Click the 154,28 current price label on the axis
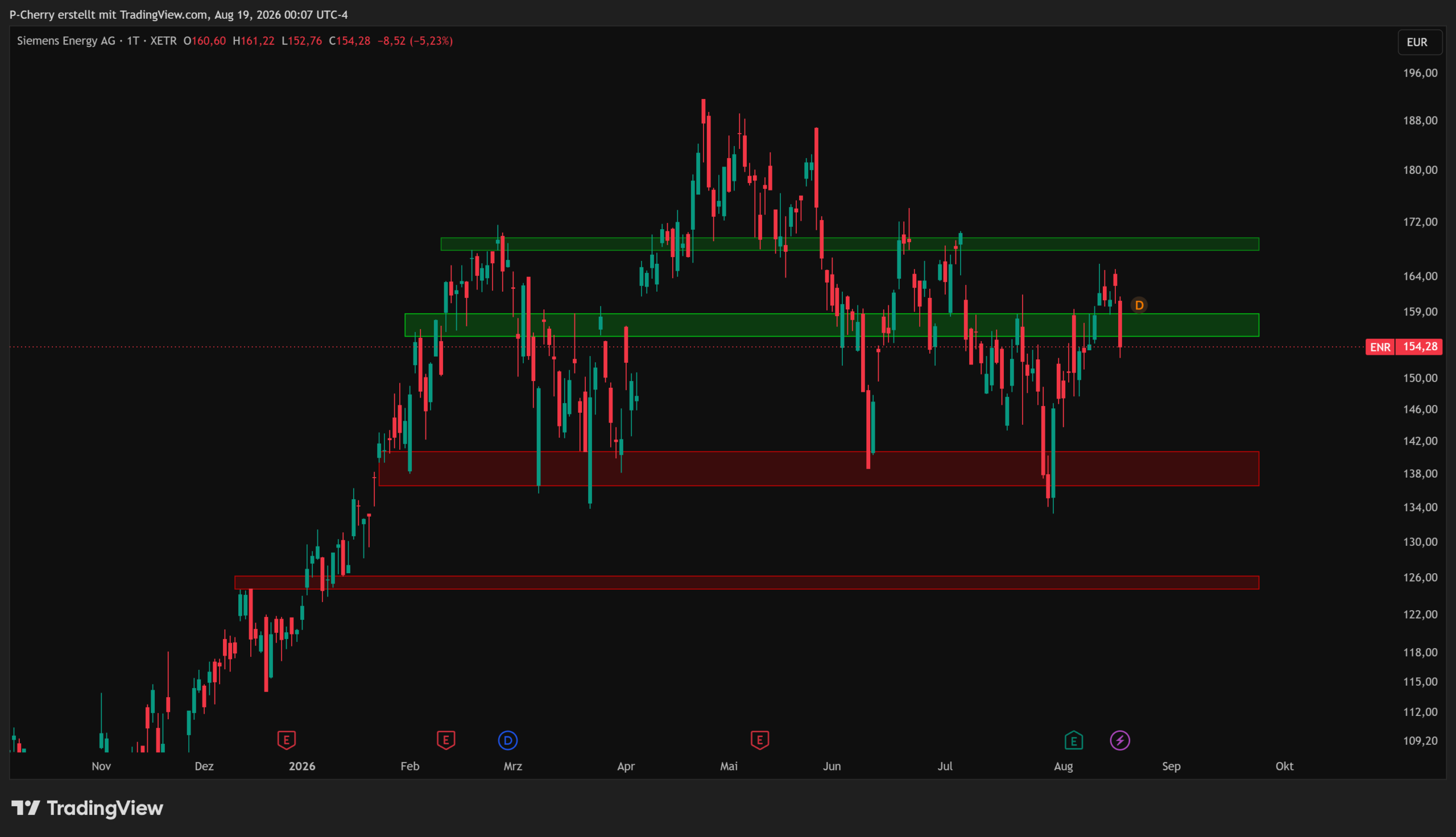 coord(1420,347)
